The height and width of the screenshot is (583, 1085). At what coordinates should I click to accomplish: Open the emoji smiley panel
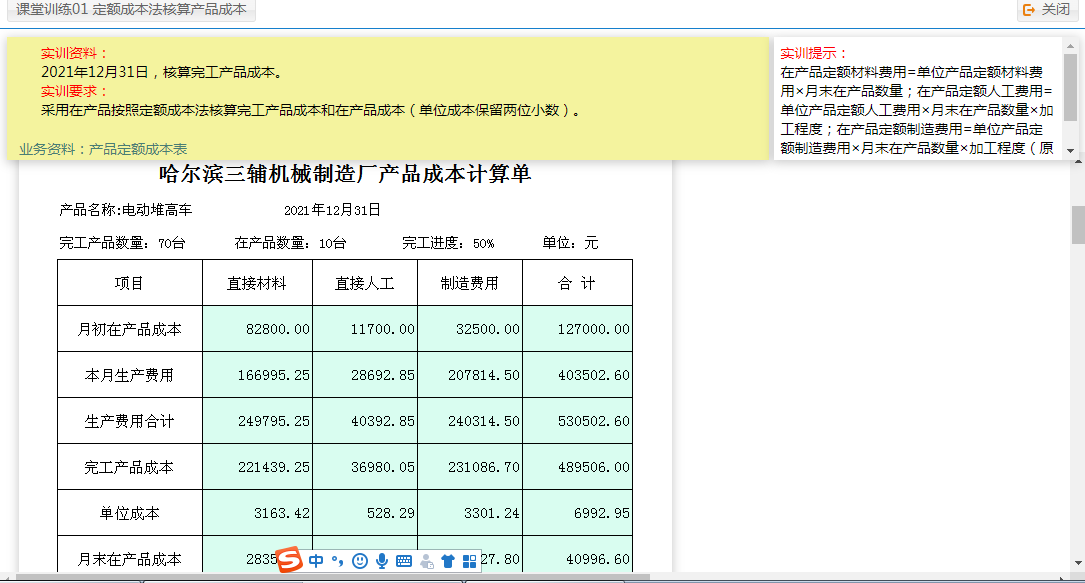click(x=360, y=561)
